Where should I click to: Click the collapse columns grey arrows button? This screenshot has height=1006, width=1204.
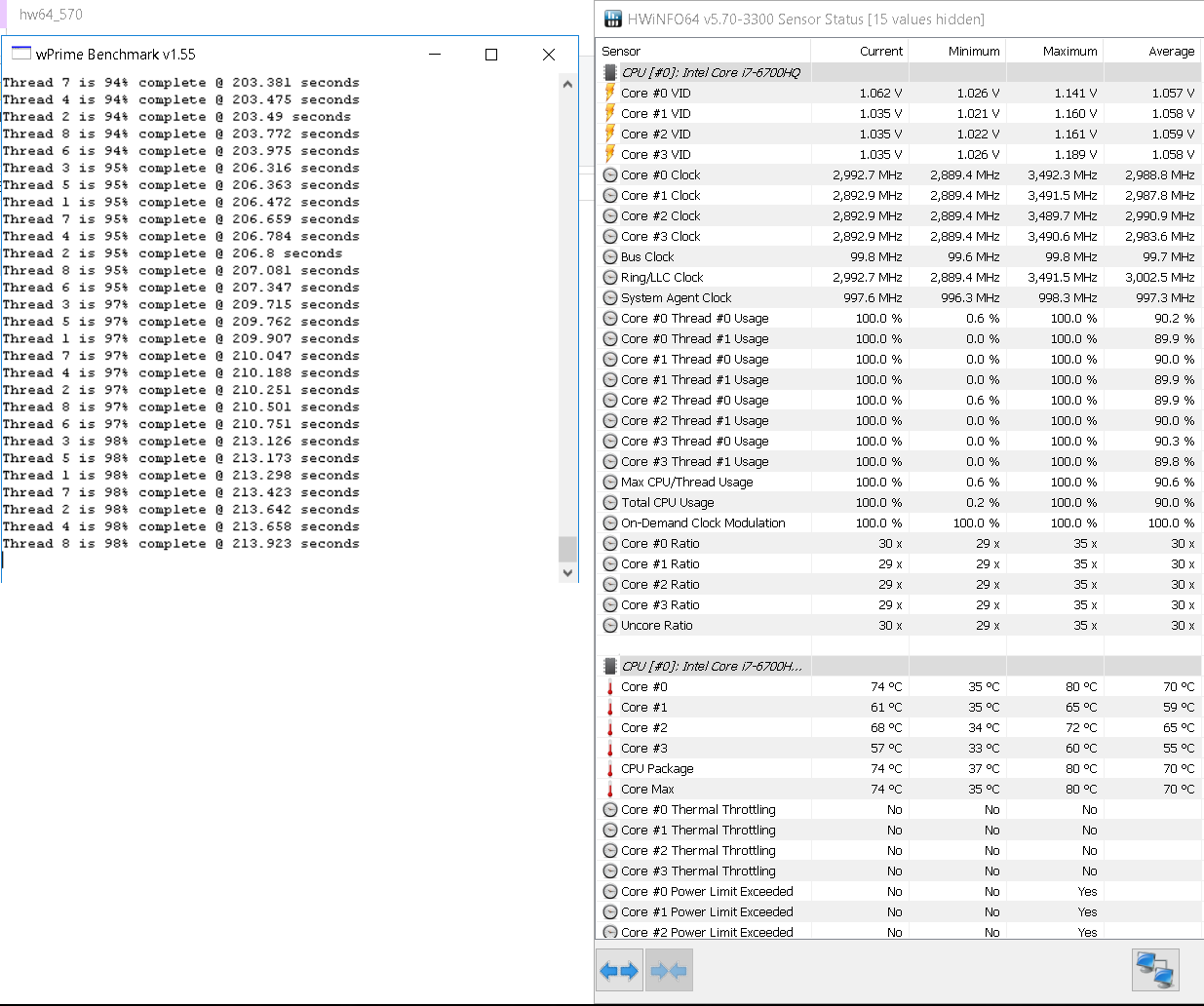coord(669,971)
